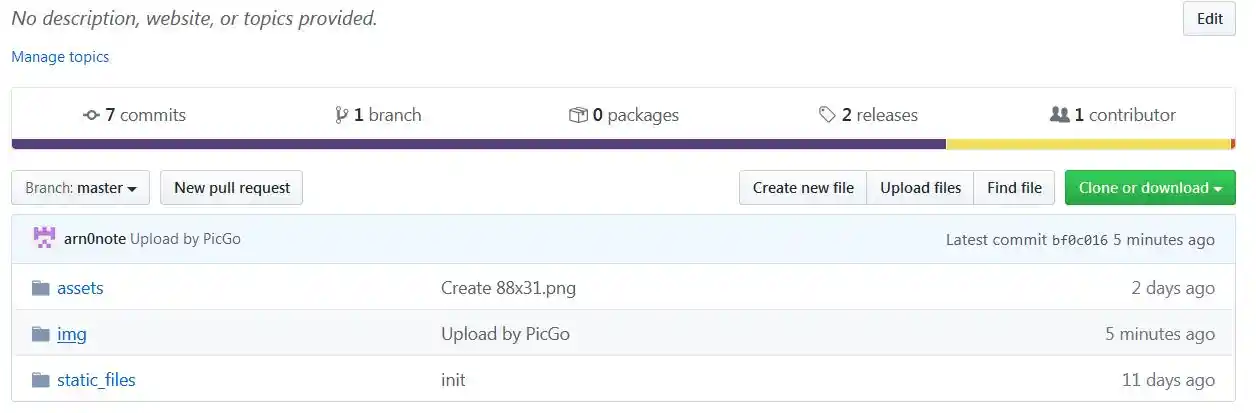Click the Edit description button
Screen dimensions: 1256x413
(x=1209, y=19)
